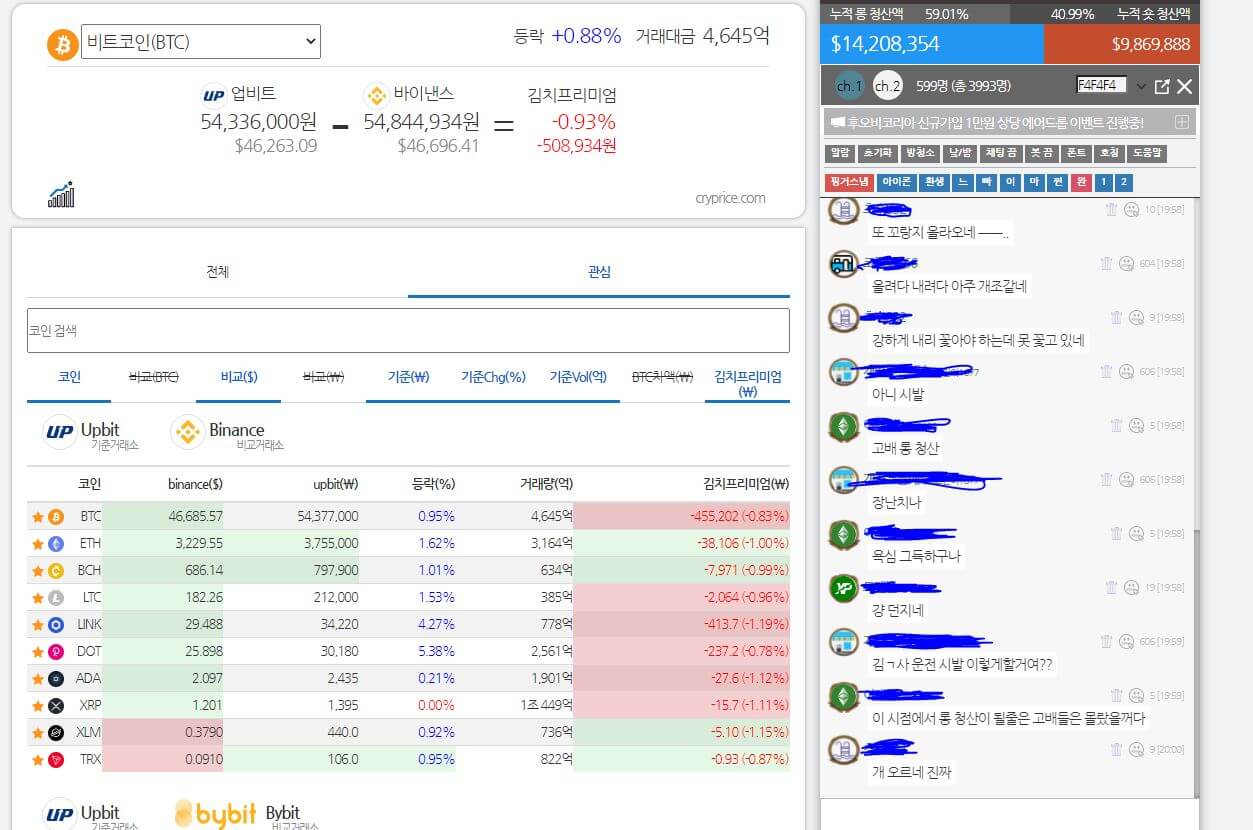Click the blue long liquidation $14,208,354 bar
The image size is (1253, 830).
[932, 44]
